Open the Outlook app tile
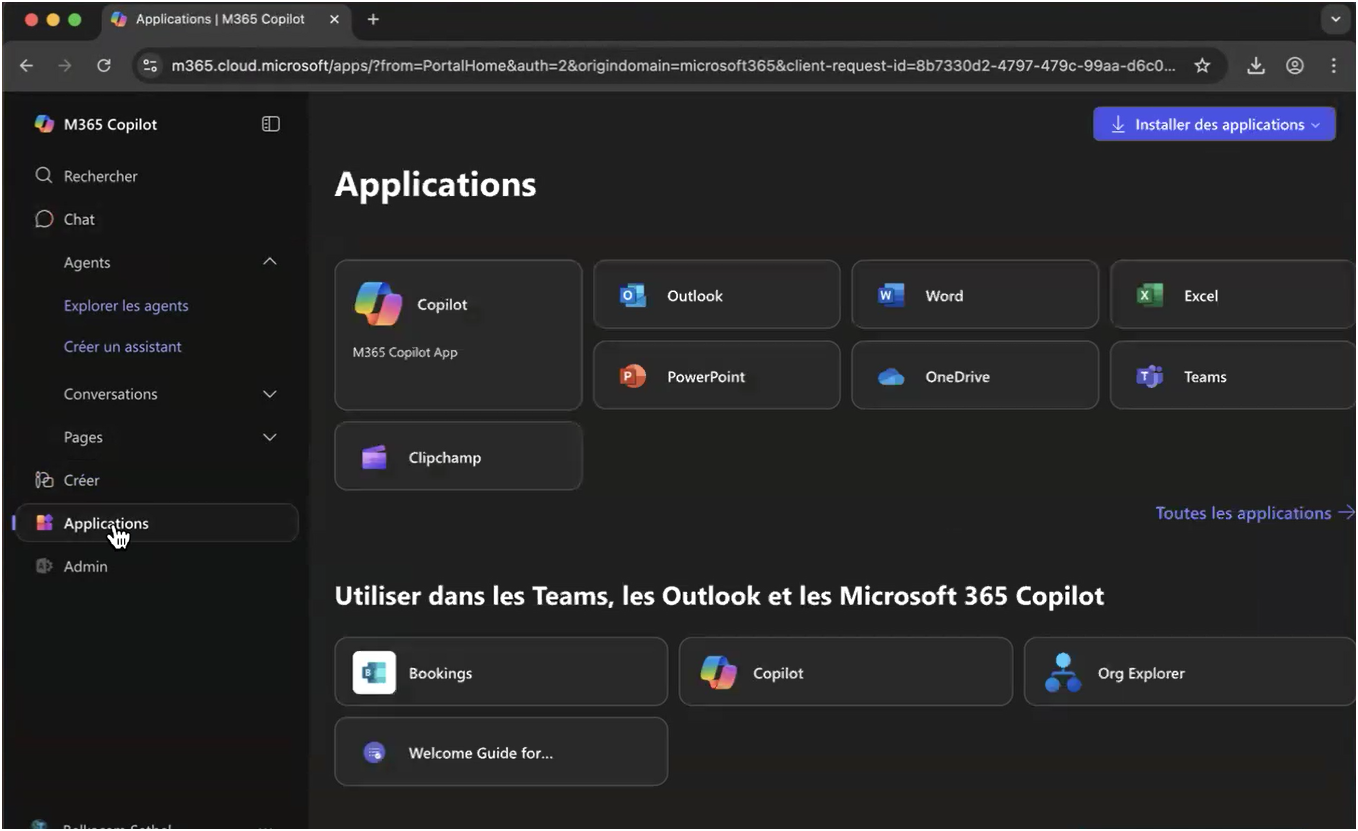1358x831 pixels. tap(716, 295)
